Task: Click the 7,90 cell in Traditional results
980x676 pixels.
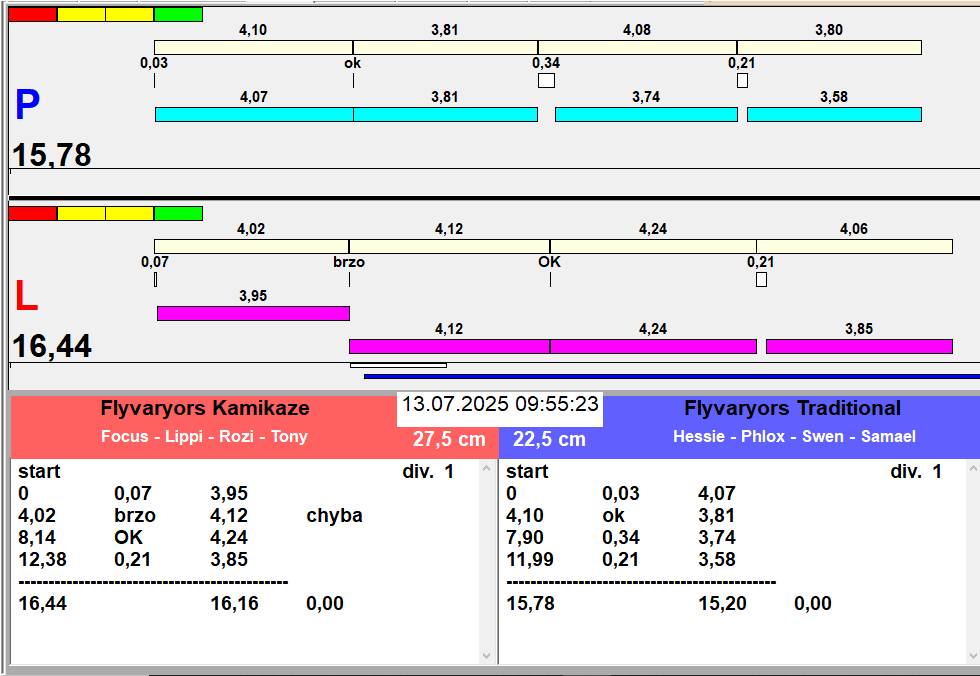Action: pyautogui.click(x=525, y=537)
